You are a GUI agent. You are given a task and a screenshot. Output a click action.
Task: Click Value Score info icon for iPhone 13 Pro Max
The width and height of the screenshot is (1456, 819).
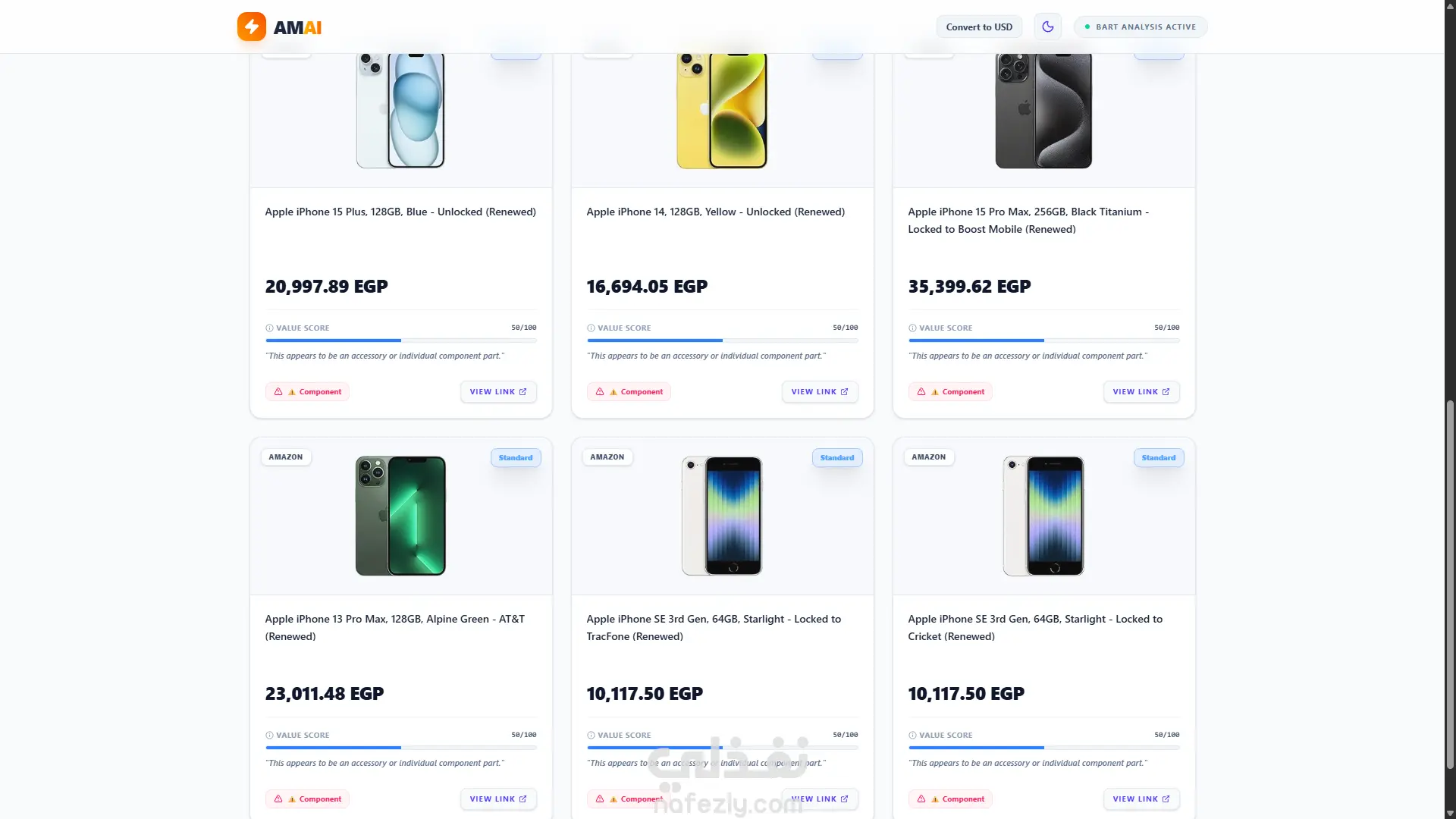tap(269, 736)
